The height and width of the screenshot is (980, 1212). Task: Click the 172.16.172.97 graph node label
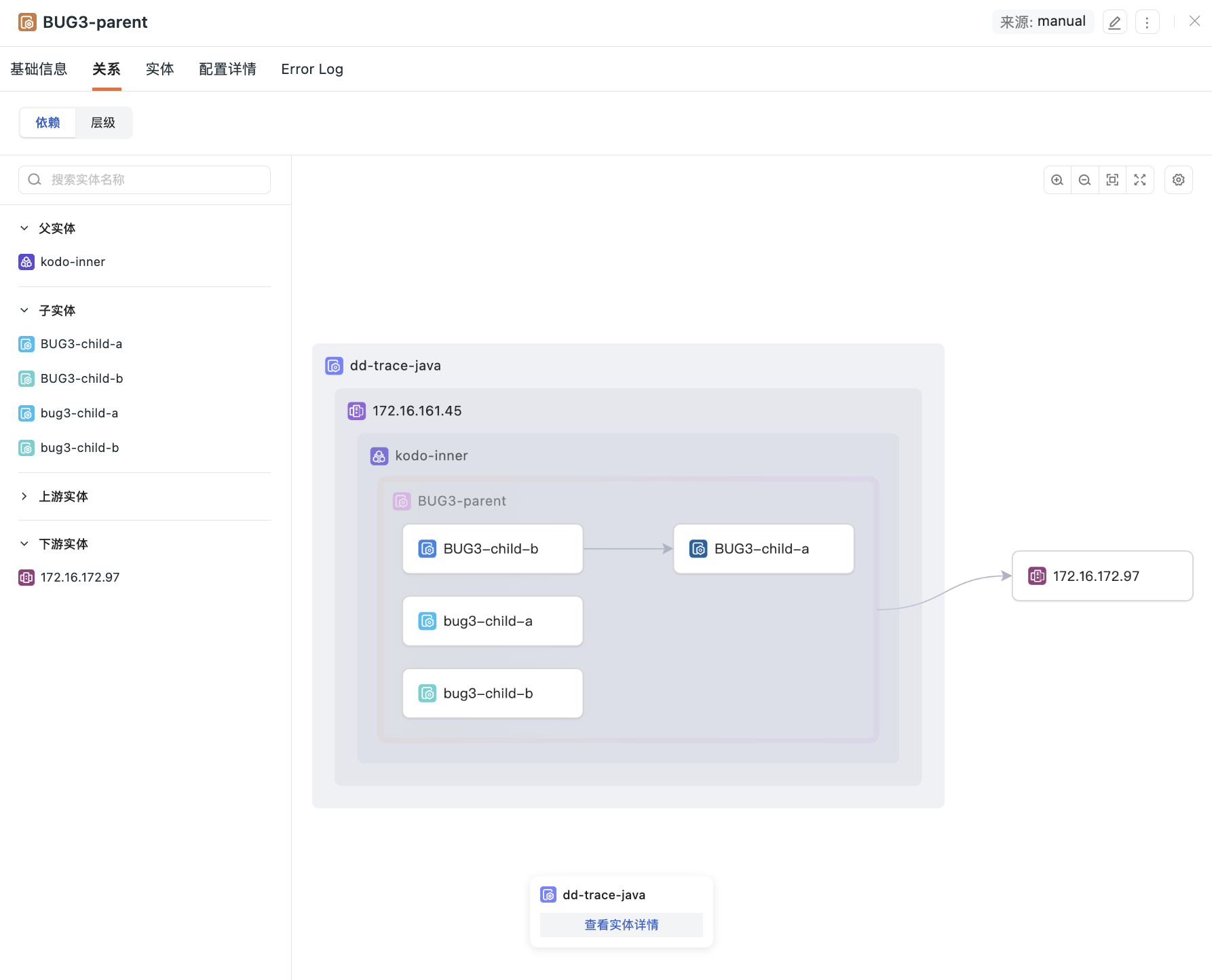click(x=1096, y=576)
